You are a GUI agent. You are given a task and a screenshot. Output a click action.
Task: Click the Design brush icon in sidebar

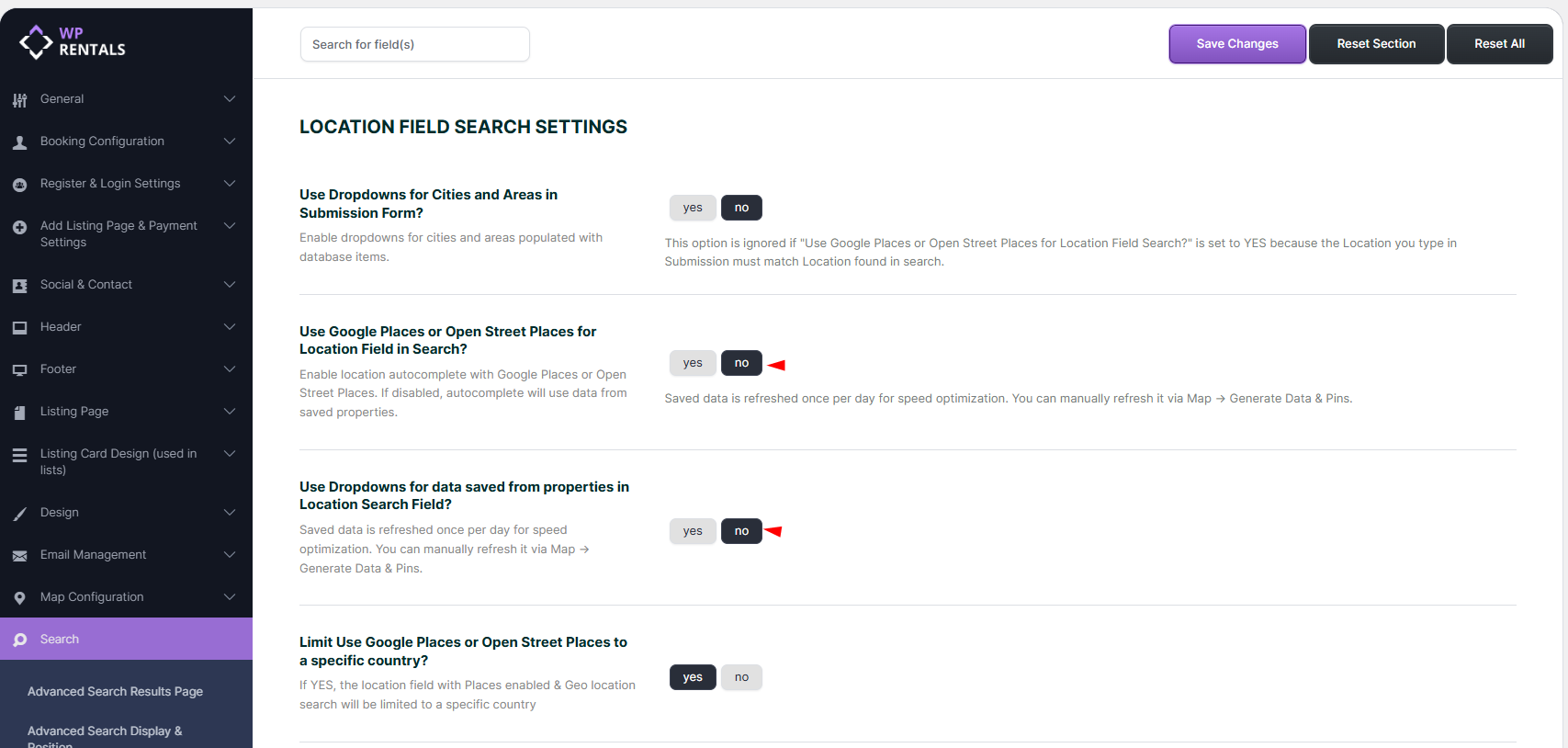coord(19,514)
